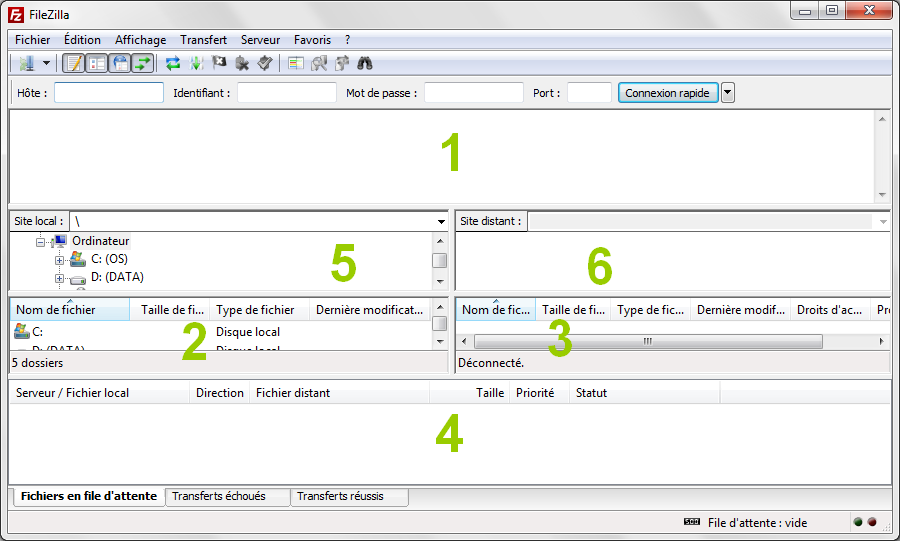Open the Site Manager dropdown arrow
The height and width of the screenshot is (541, 900).
click(46, 63)
